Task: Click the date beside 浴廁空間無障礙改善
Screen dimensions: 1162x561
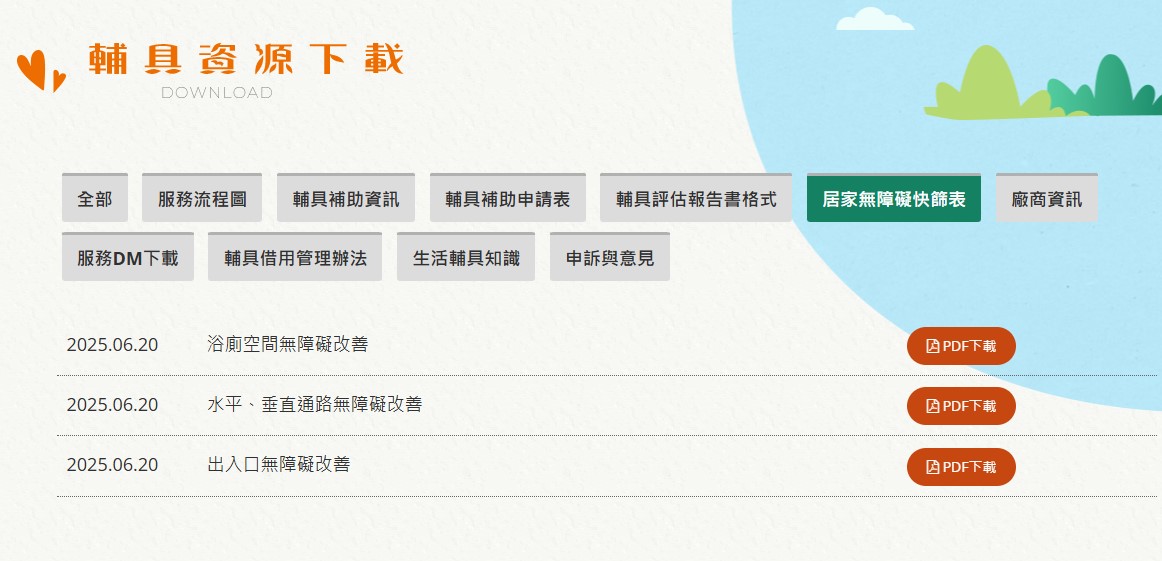Action: tap(112, 345)
